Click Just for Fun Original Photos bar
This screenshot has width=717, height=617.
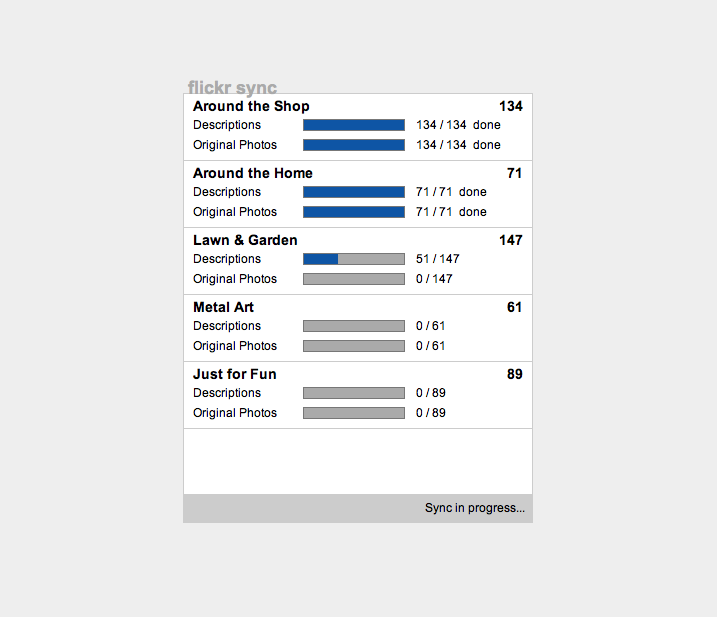click(x=354, y=413)
